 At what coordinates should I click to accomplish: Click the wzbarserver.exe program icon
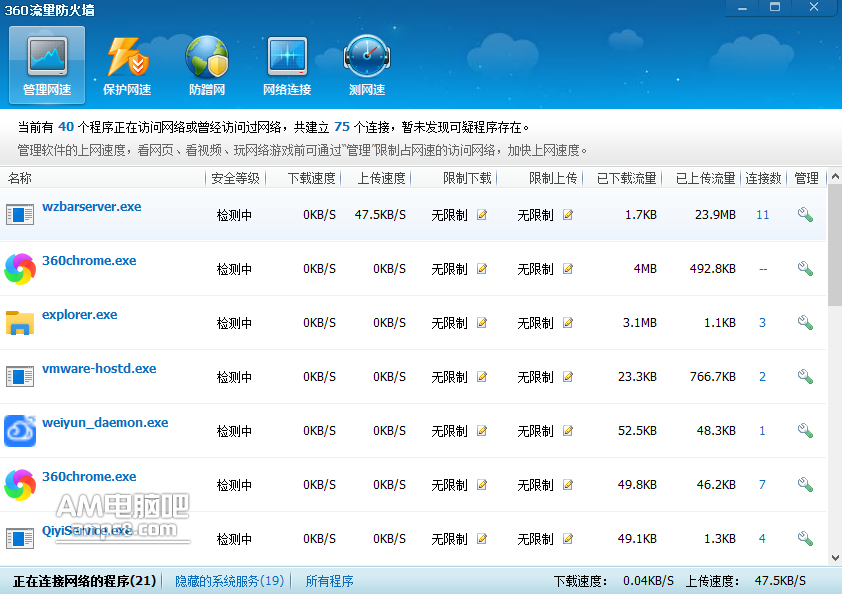pyautogui.click(x=20, y=215)
